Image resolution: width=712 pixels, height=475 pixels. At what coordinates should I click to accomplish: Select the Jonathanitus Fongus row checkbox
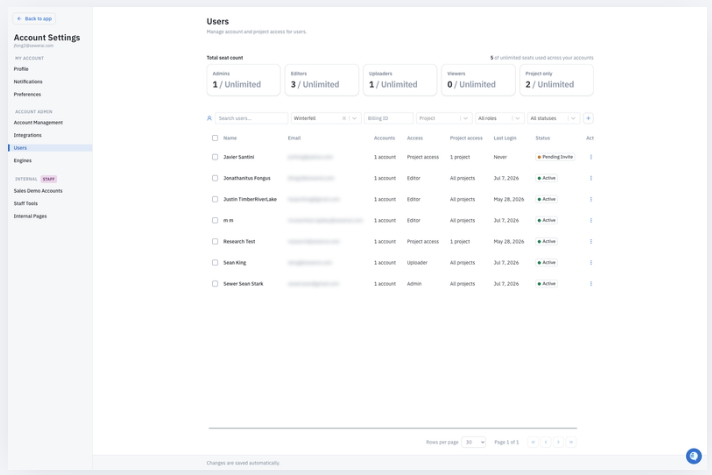pos(215,178)
